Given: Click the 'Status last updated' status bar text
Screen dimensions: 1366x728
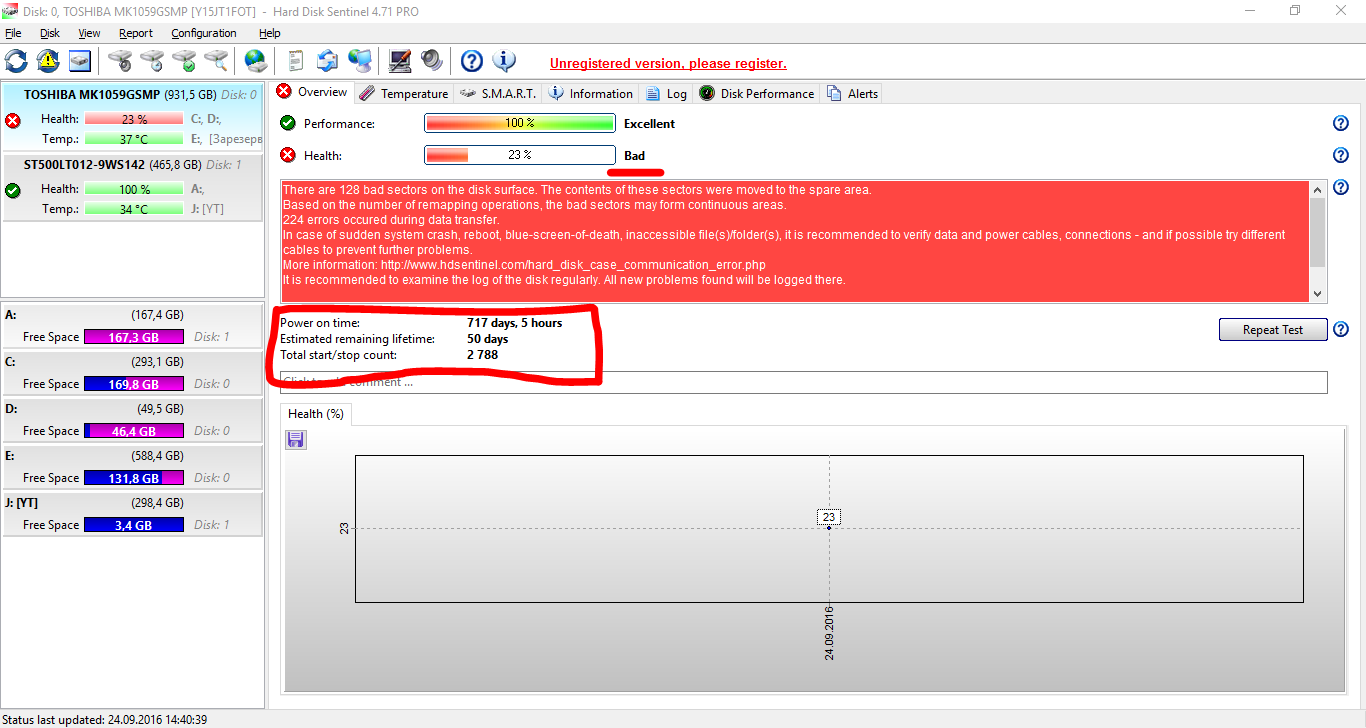Looking at the screenshot, I should point(104,720).
